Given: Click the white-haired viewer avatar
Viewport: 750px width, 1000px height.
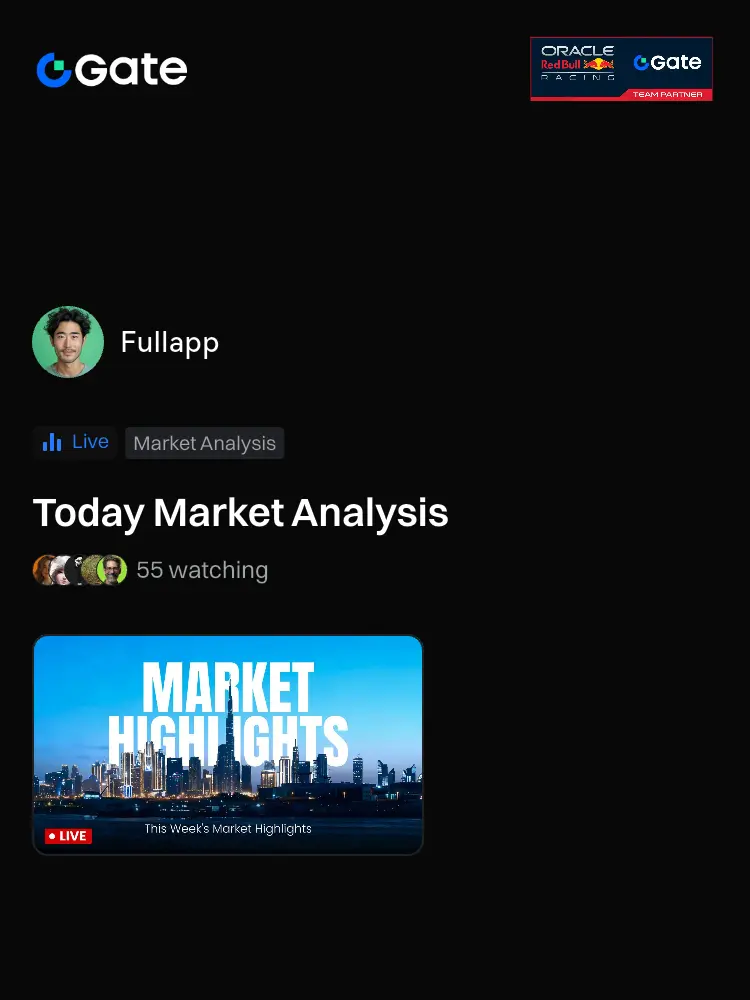Looking at the screenshot, I should [61, 570].
